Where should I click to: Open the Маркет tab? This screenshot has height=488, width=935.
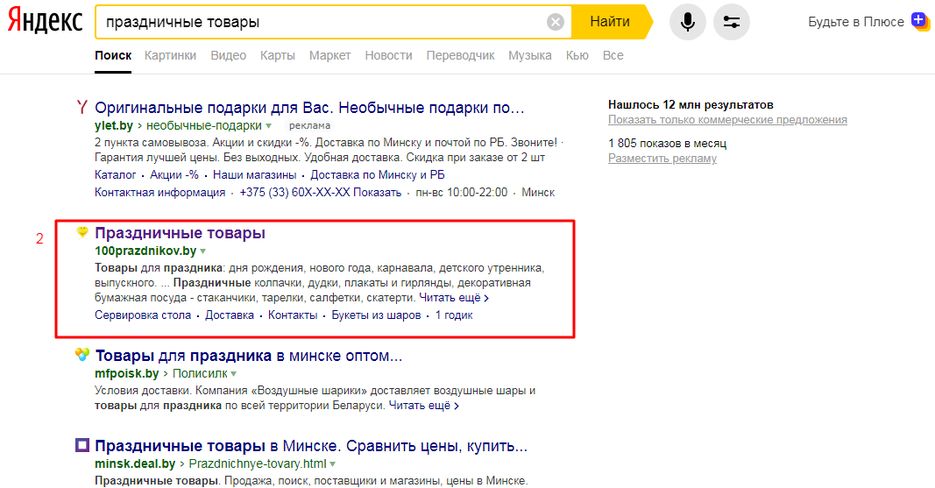[330, 55]
